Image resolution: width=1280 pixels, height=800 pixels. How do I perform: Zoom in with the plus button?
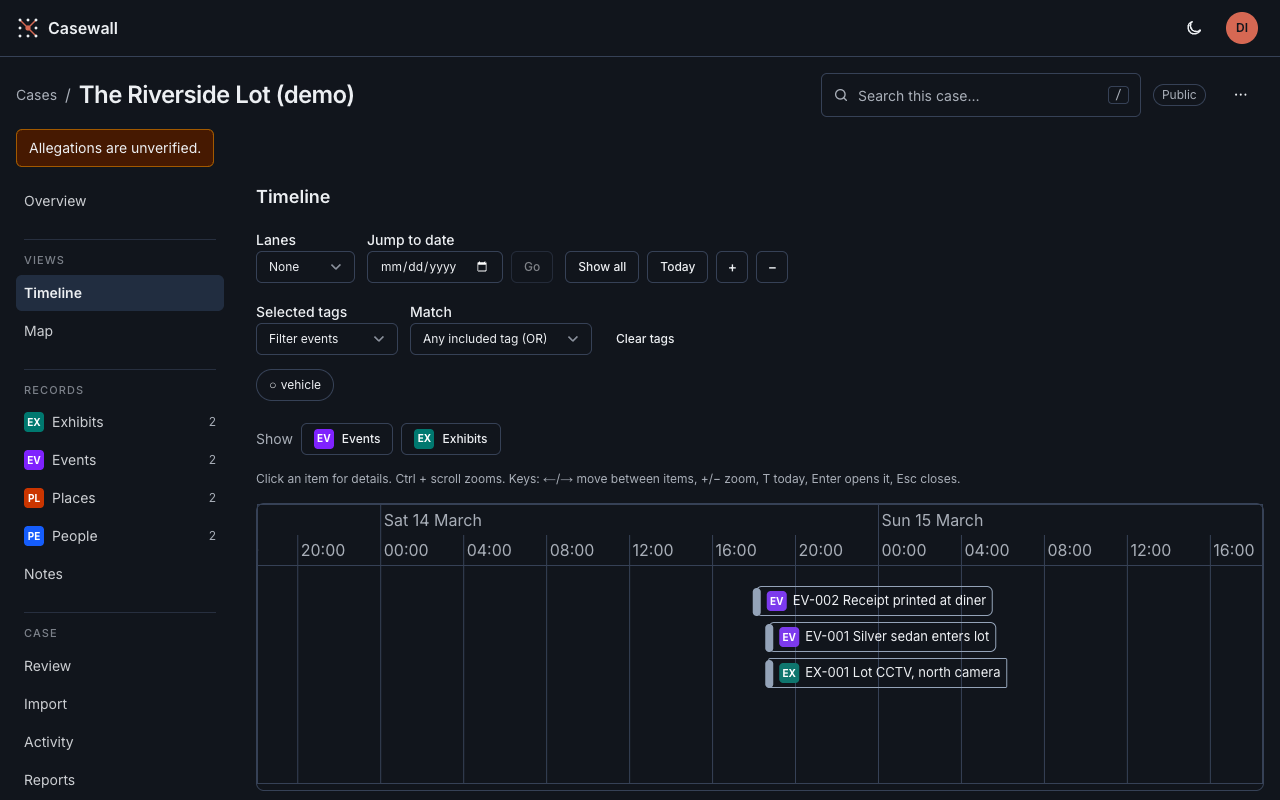pyautogui.click(x=732, y=267)
